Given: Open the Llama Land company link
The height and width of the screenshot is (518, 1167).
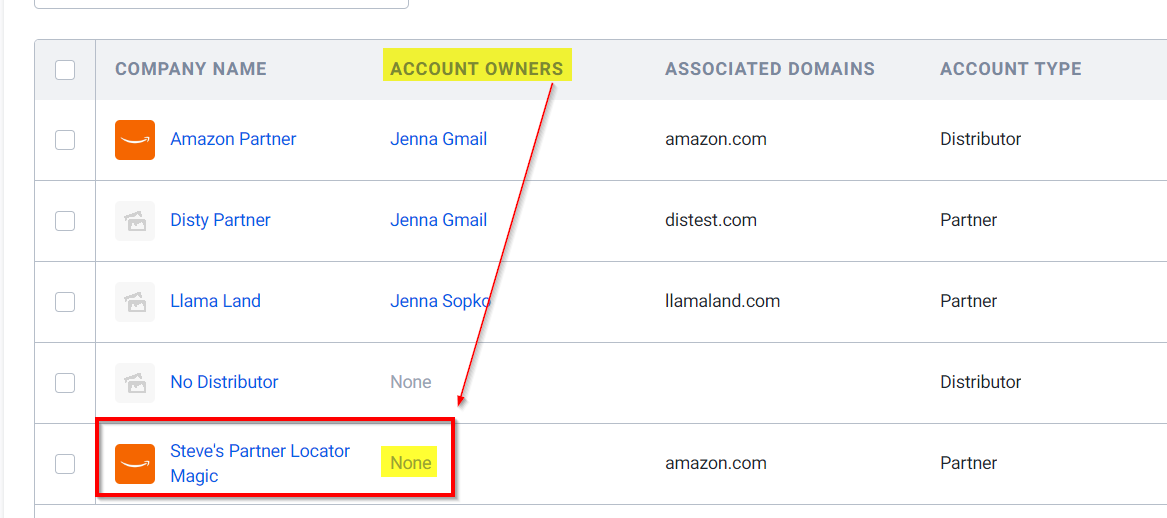Looking at the screenshot, I should click(215, 301).
